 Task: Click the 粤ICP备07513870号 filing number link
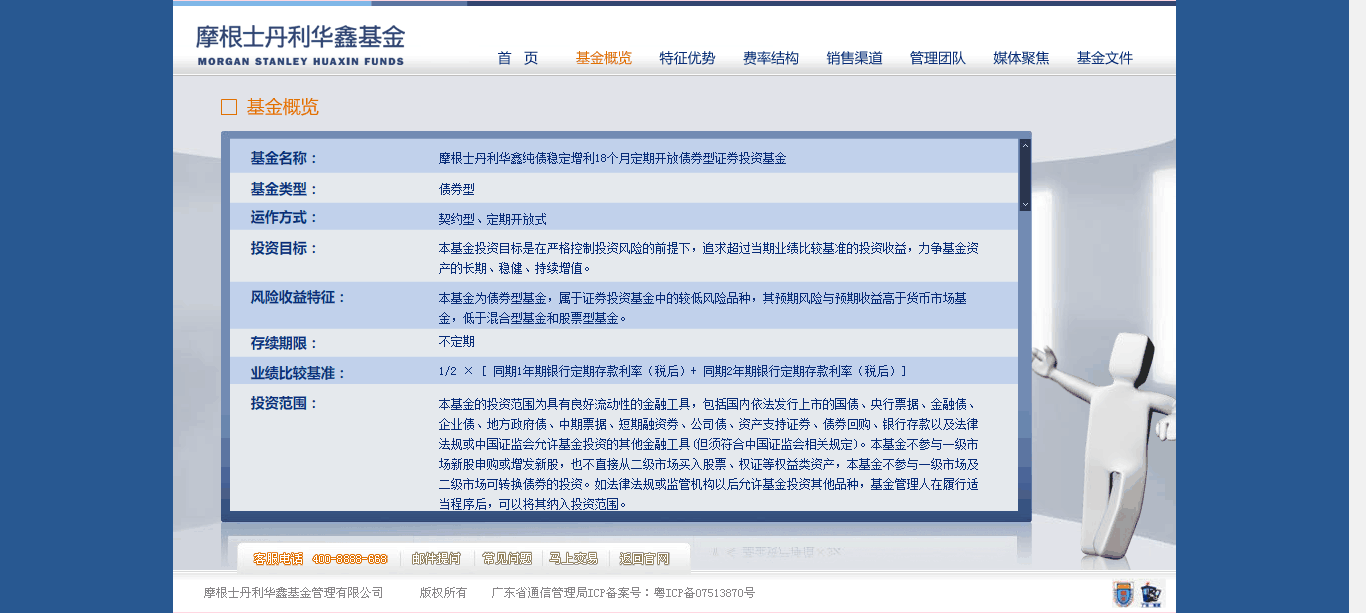705,592
